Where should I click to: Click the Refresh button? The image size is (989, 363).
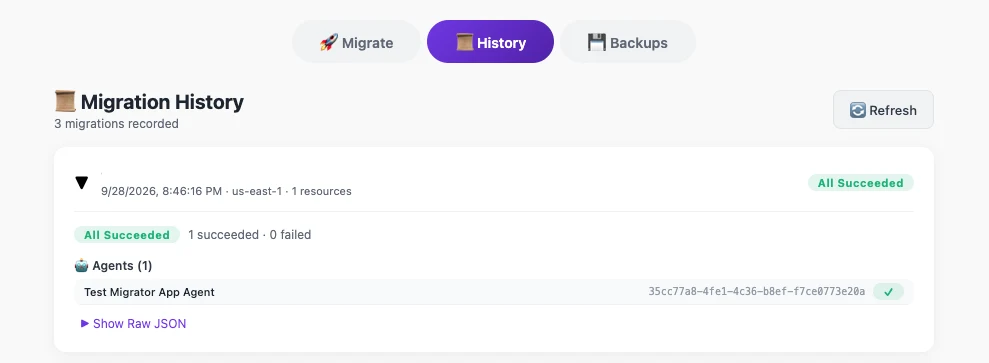pos(883,110)
